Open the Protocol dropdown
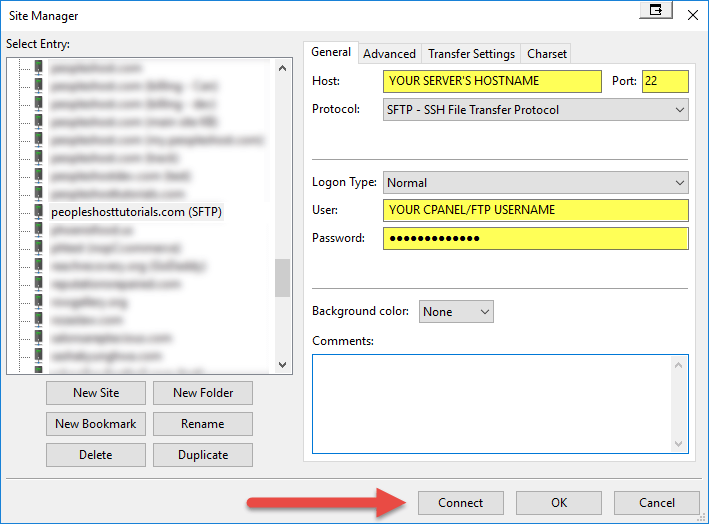 point(535,109)
